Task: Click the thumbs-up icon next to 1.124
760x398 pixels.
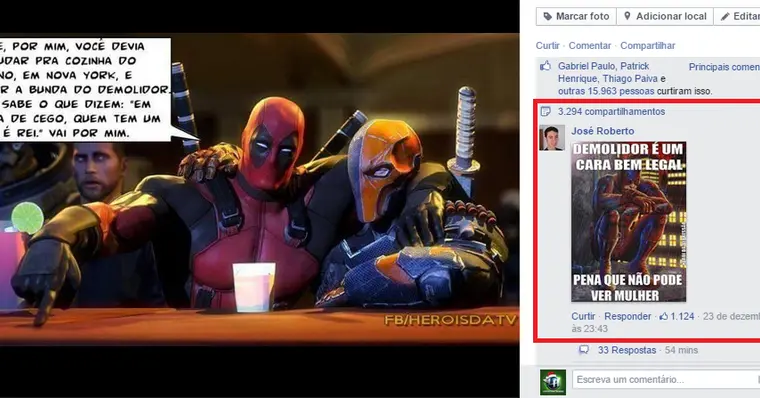Action: click(x=664, y=316)
